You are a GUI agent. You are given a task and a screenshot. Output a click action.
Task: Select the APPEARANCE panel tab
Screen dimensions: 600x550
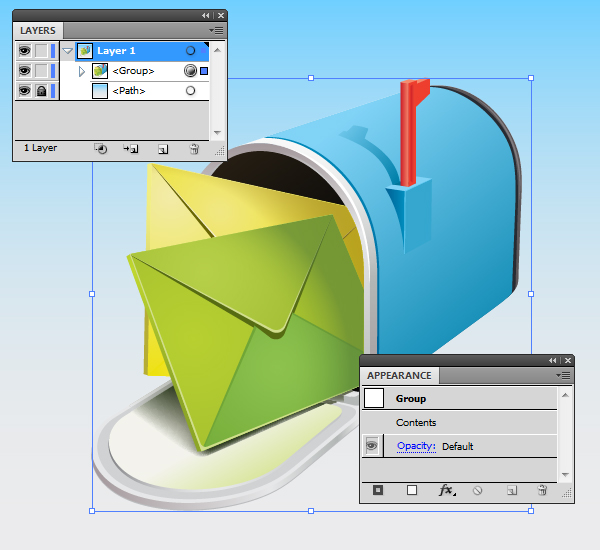399,375
